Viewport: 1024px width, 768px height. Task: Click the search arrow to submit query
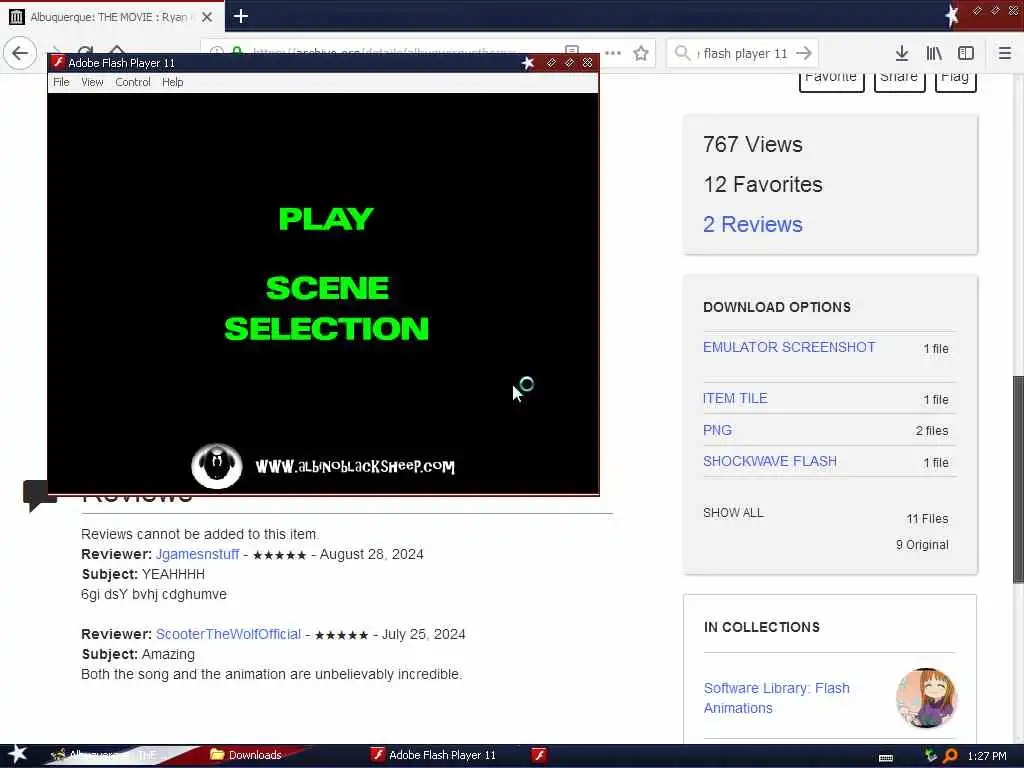tap(804, 53)
